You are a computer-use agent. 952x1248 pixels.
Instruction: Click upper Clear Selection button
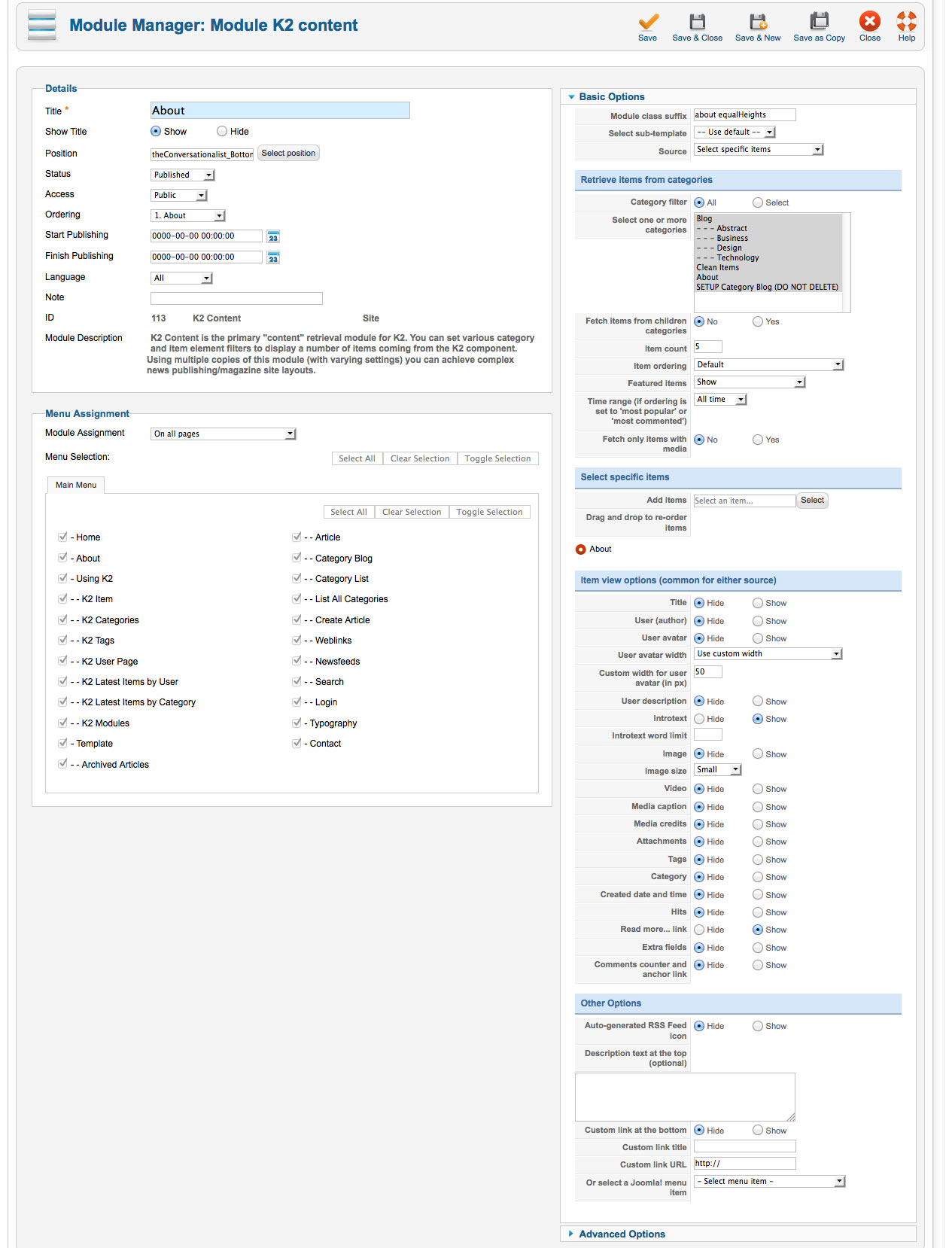(x=420, y=458)
